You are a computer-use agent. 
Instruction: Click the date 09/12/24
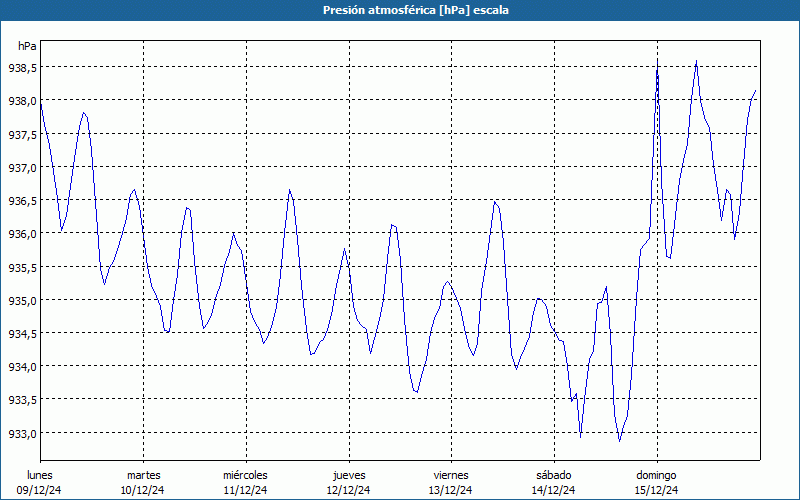(39, 490)
